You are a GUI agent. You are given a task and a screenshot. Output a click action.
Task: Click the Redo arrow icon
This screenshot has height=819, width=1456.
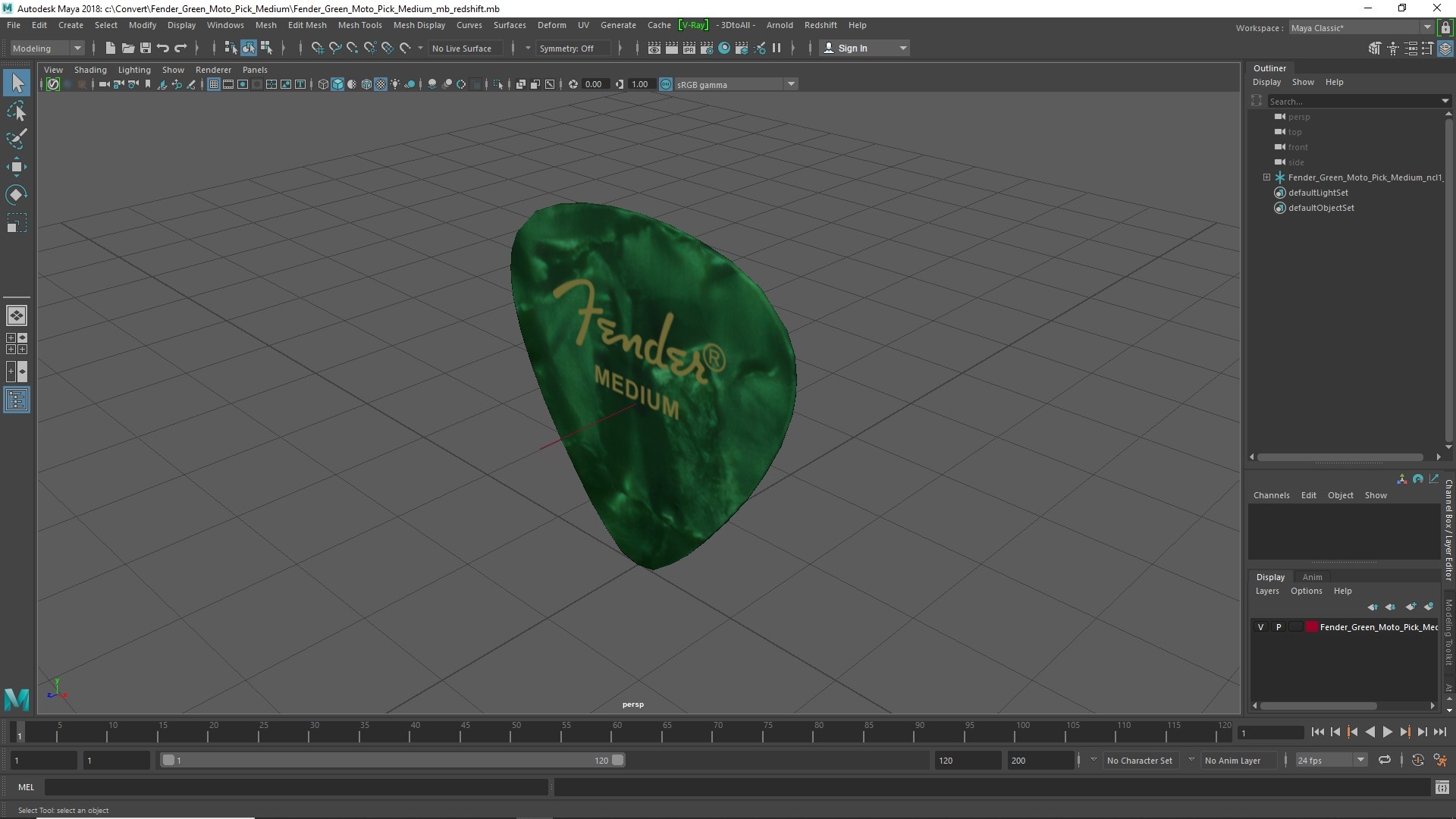180,48
